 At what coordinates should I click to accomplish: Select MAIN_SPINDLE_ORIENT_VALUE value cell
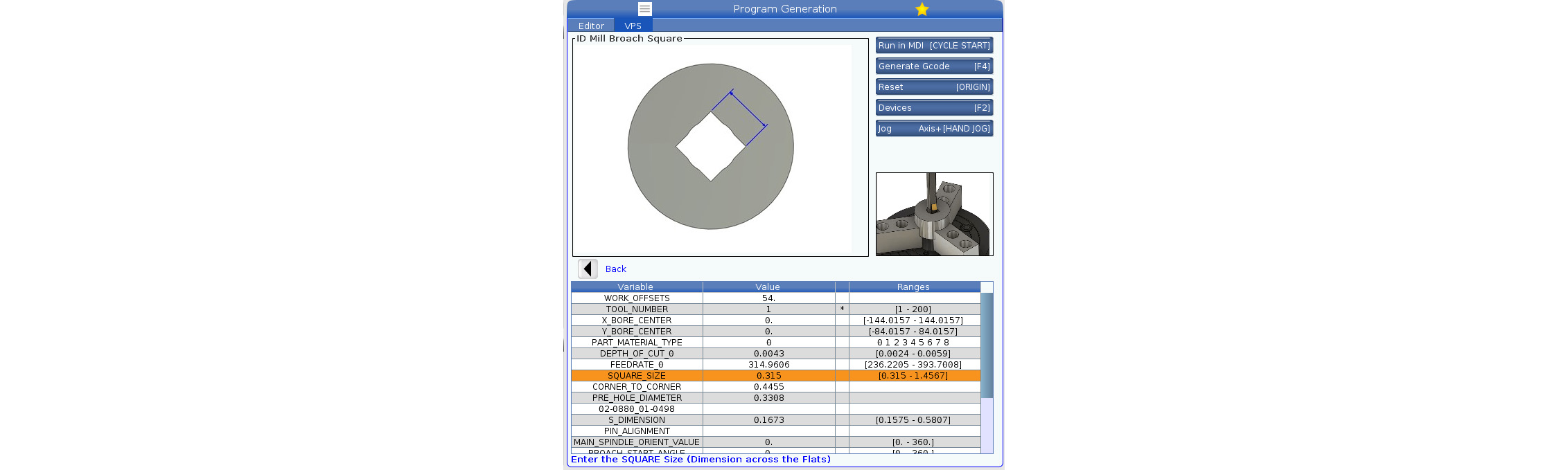(768, 442)
